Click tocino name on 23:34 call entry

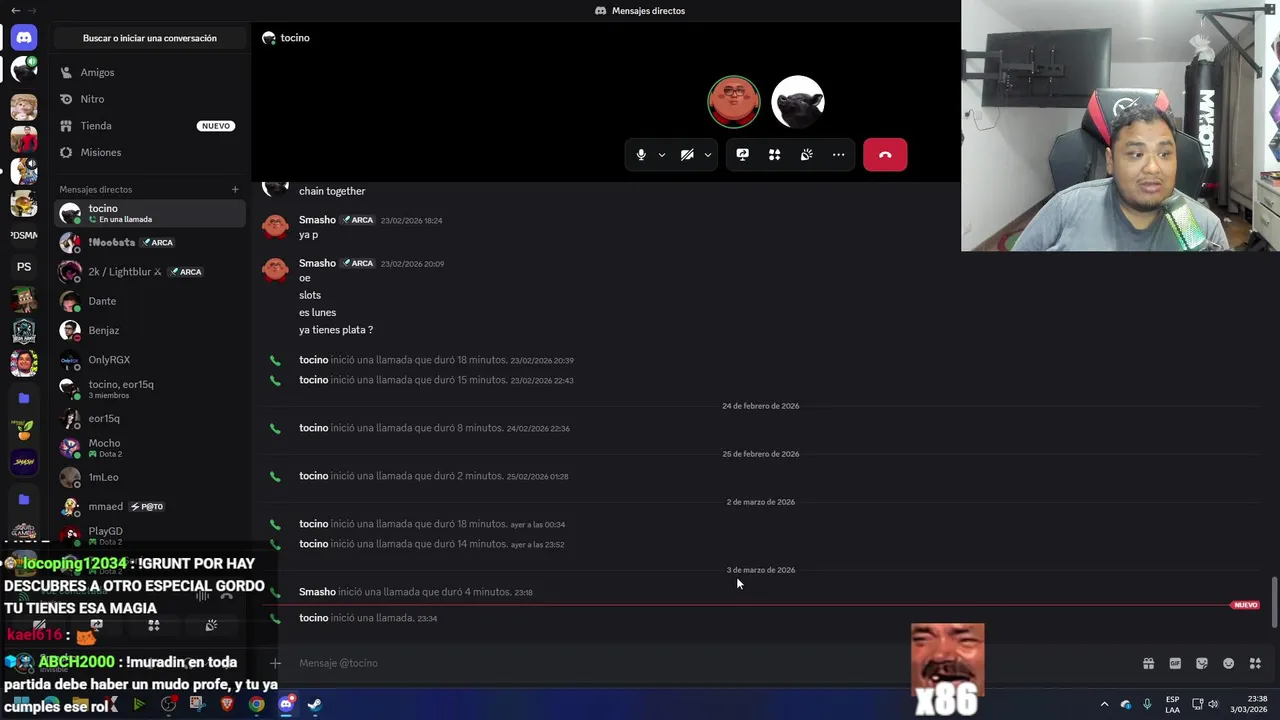(x=313, y=618)
